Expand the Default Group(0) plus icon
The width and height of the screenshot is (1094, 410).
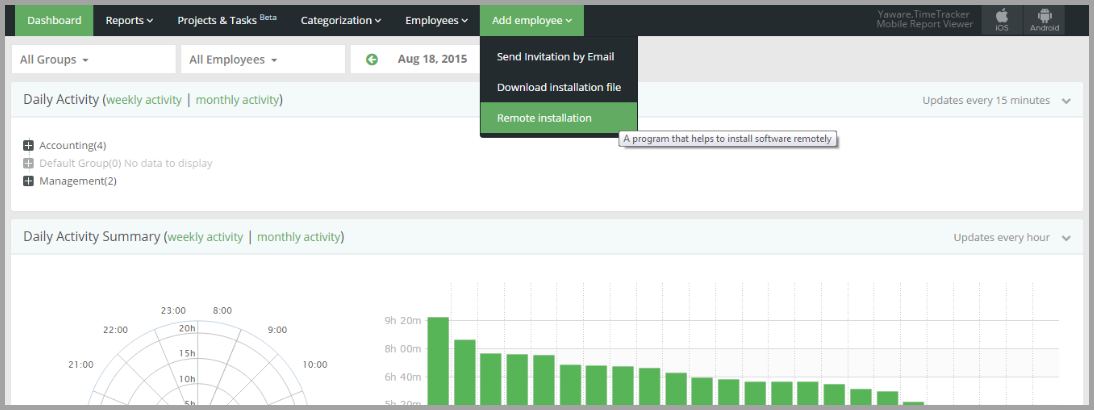(29, 163)
